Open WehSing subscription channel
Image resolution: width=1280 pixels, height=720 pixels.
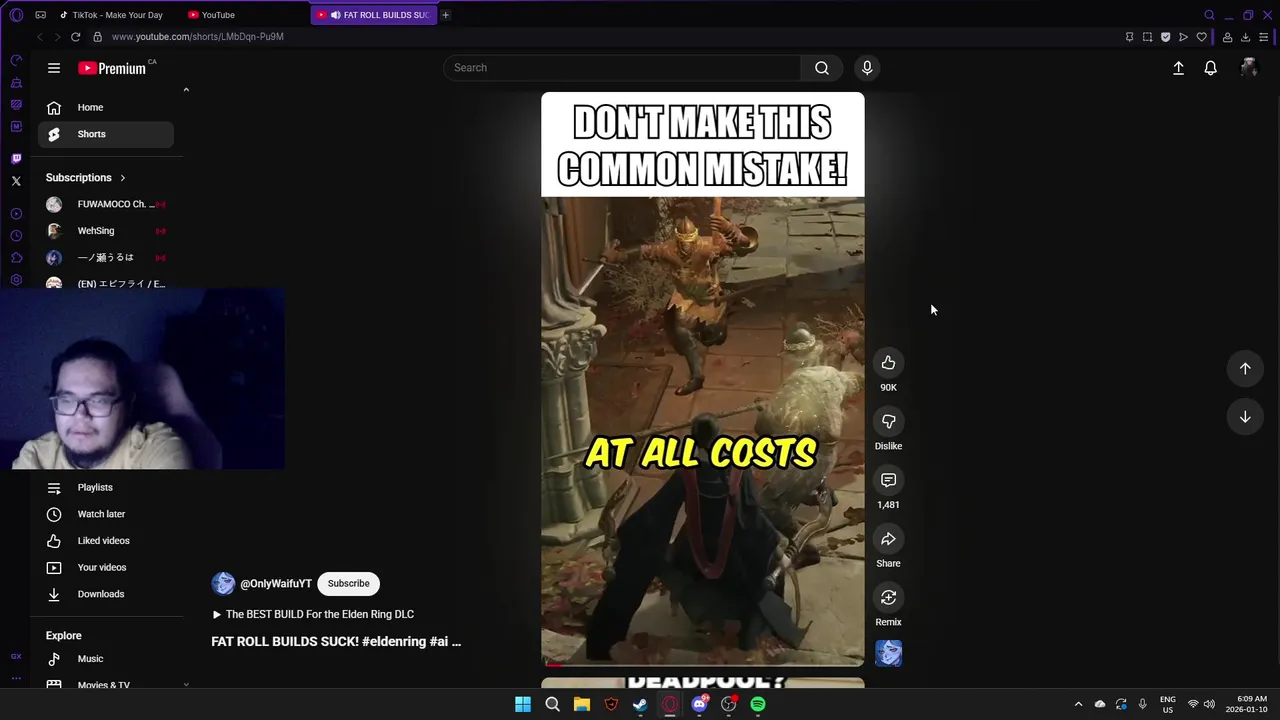tap(106, 231)
